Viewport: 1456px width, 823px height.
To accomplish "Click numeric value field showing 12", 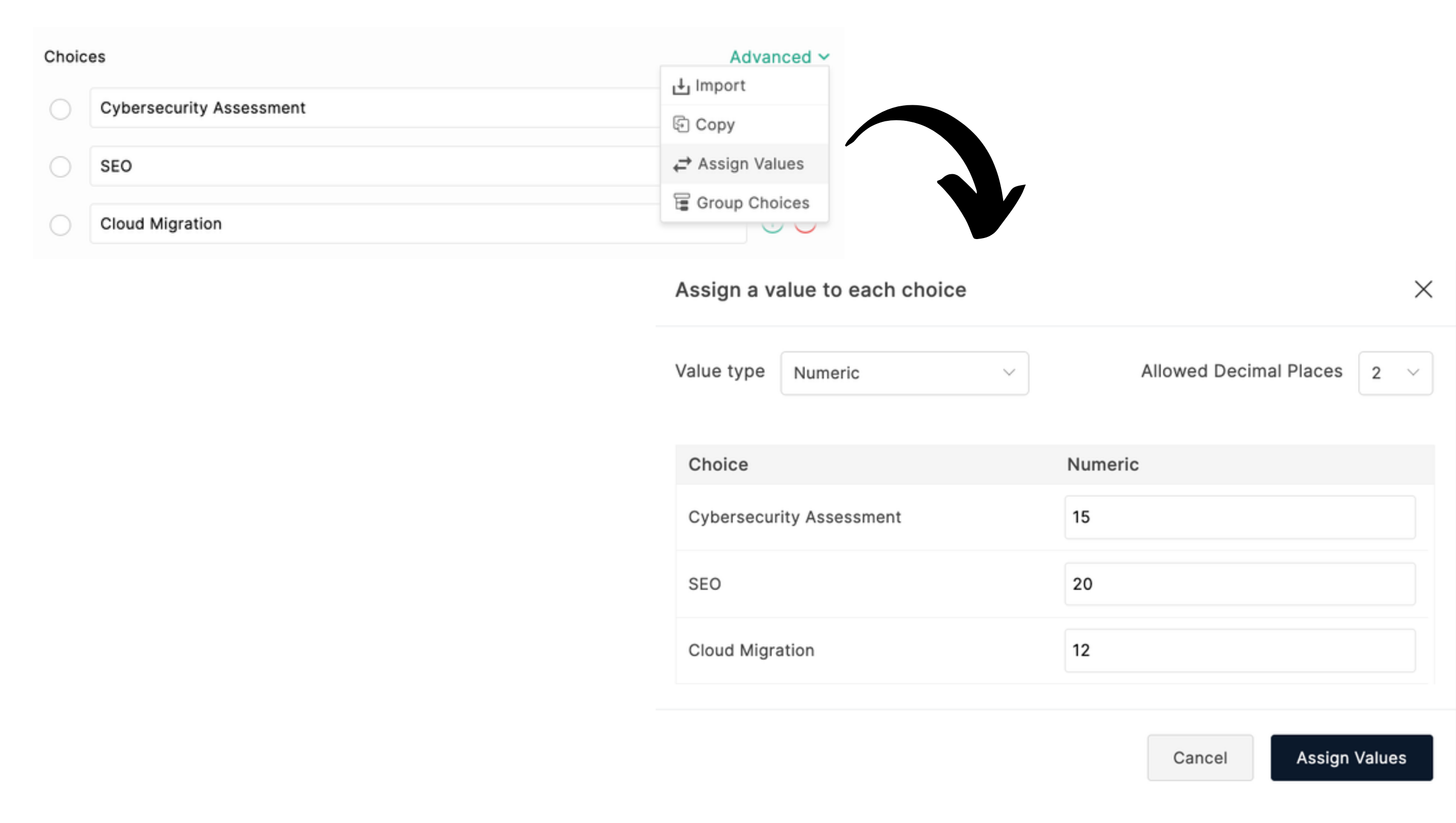I will 1240,651.
